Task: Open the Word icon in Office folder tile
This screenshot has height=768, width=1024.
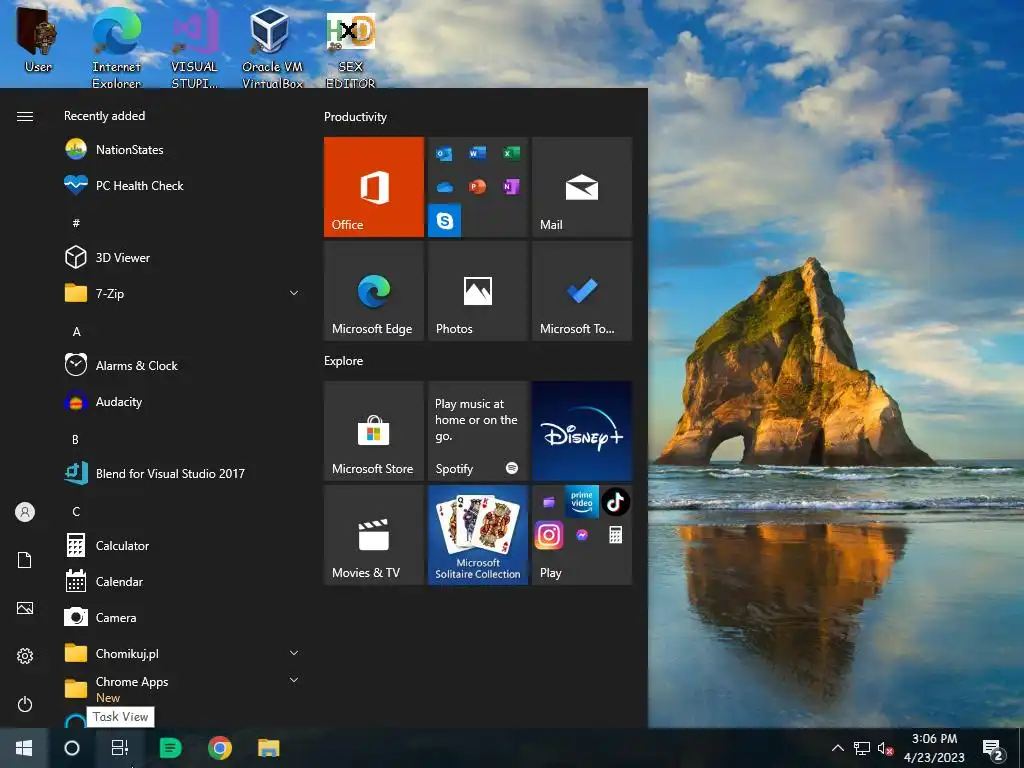Action: [x=477, y=153]
